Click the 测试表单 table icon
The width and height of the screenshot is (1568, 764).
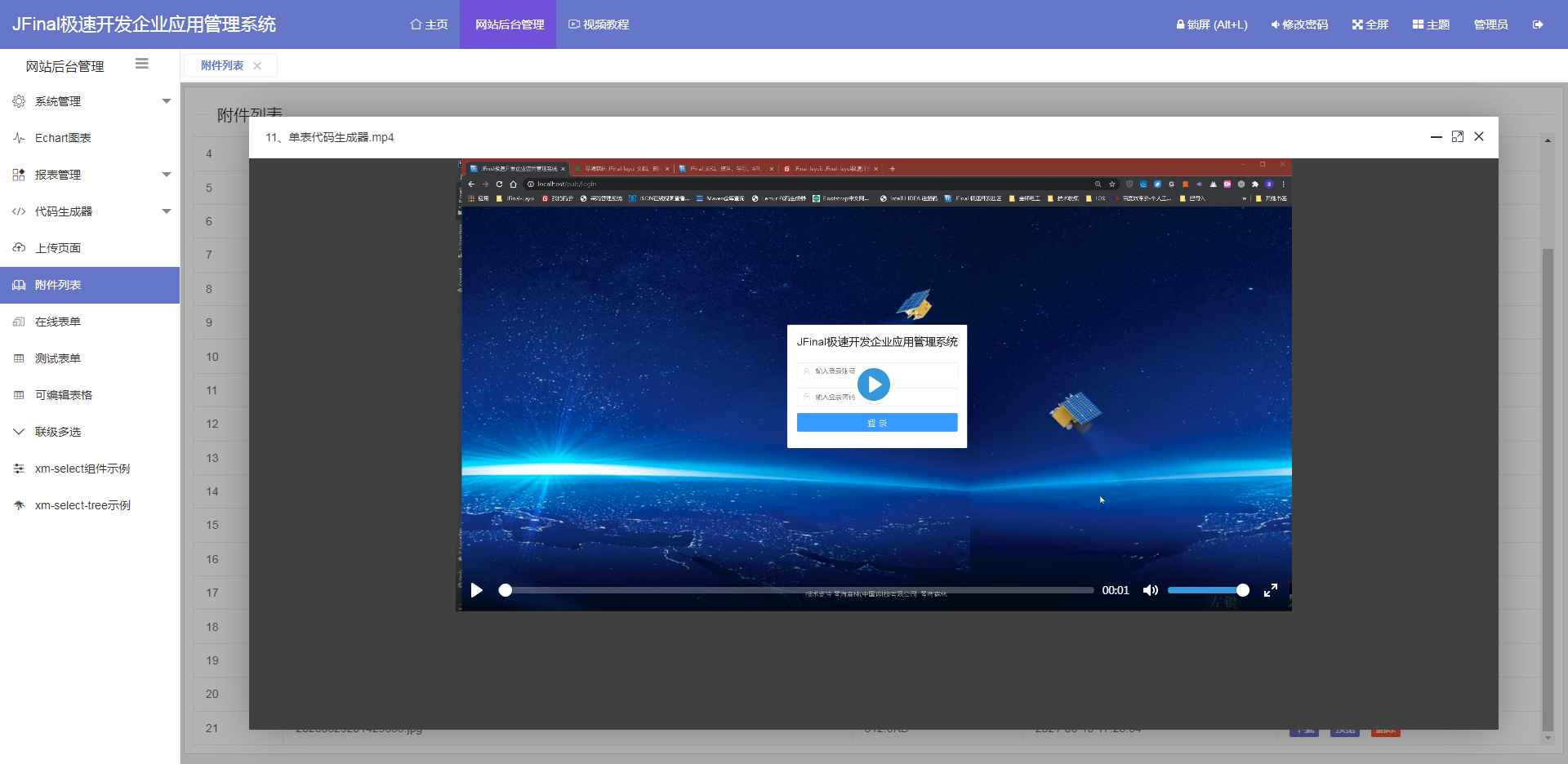[19, 358]
